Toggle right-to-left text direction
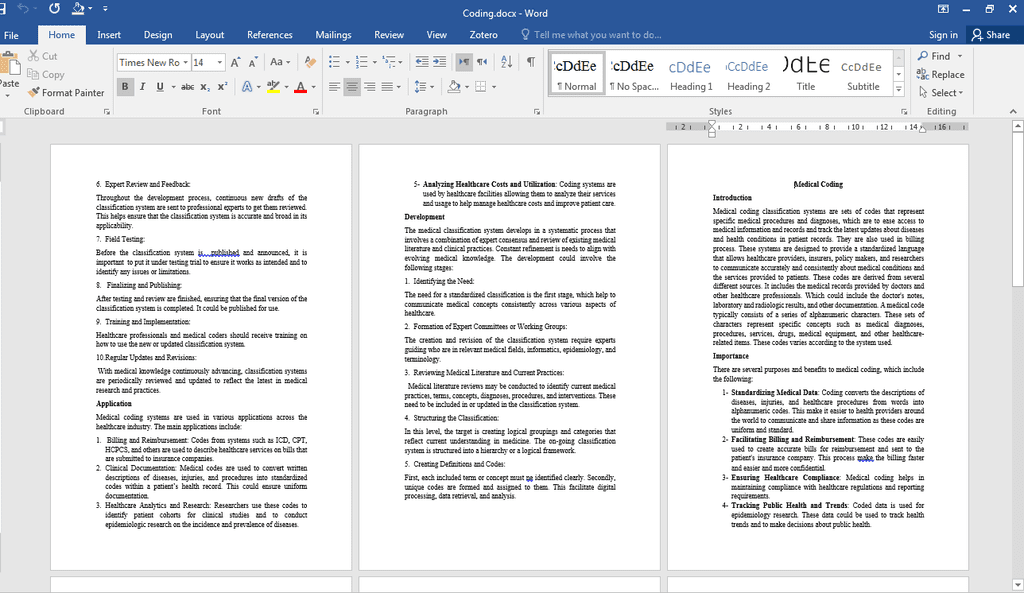This screenshot has height=593, width=1024. tap(482, 62)
